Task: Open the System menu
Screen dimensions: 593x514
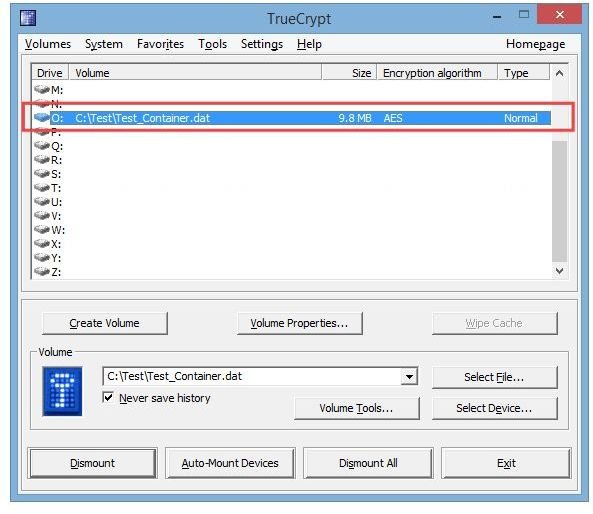Action: pyautogui.click(x=104, y=44)
